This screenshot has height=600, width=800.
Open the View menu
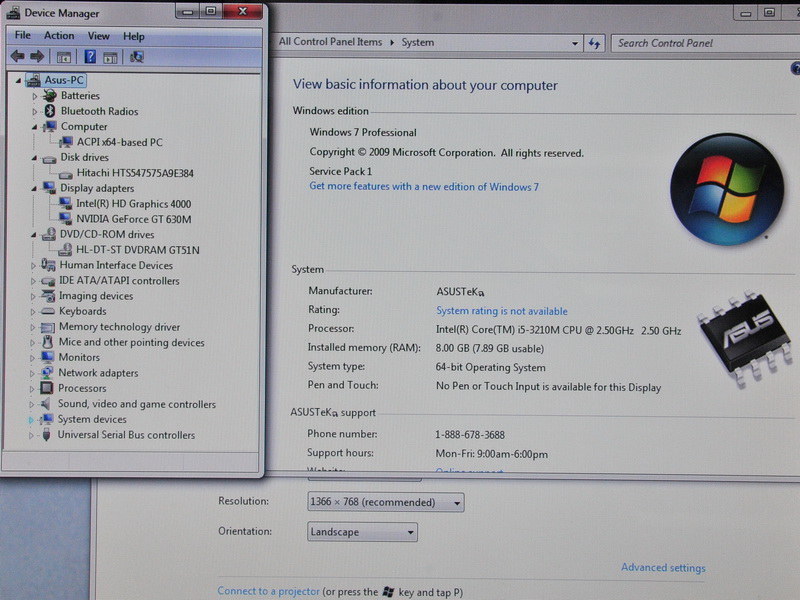98,36
